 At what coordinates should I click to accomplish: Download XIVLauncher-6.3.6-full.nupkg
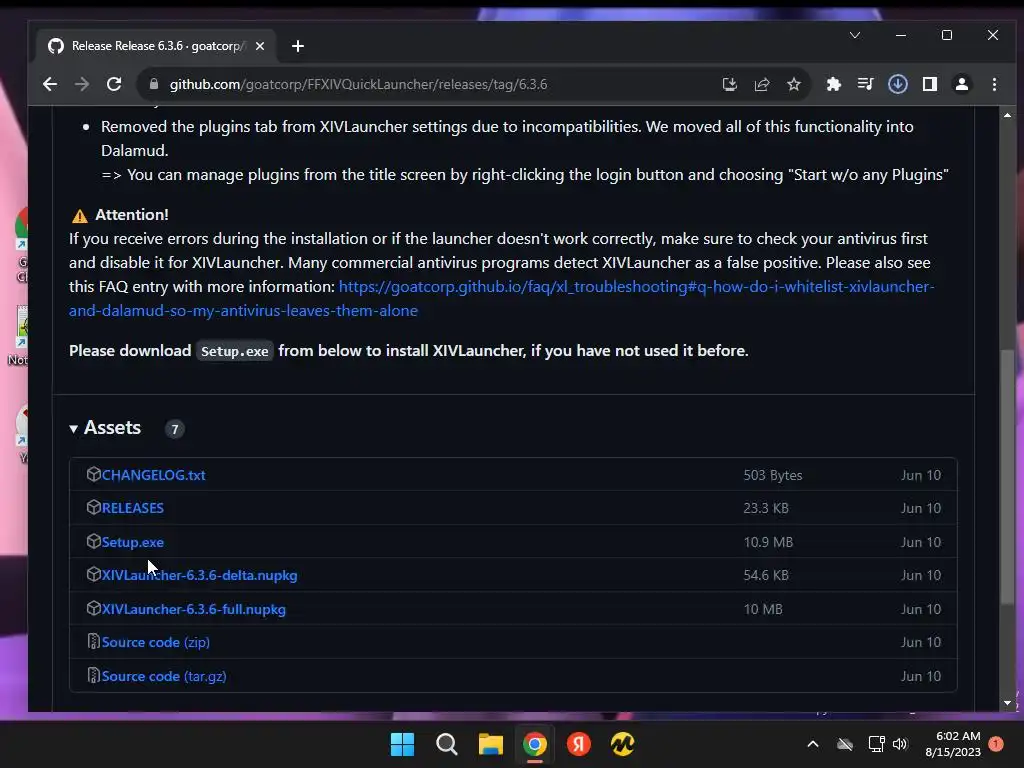(193, 609)
